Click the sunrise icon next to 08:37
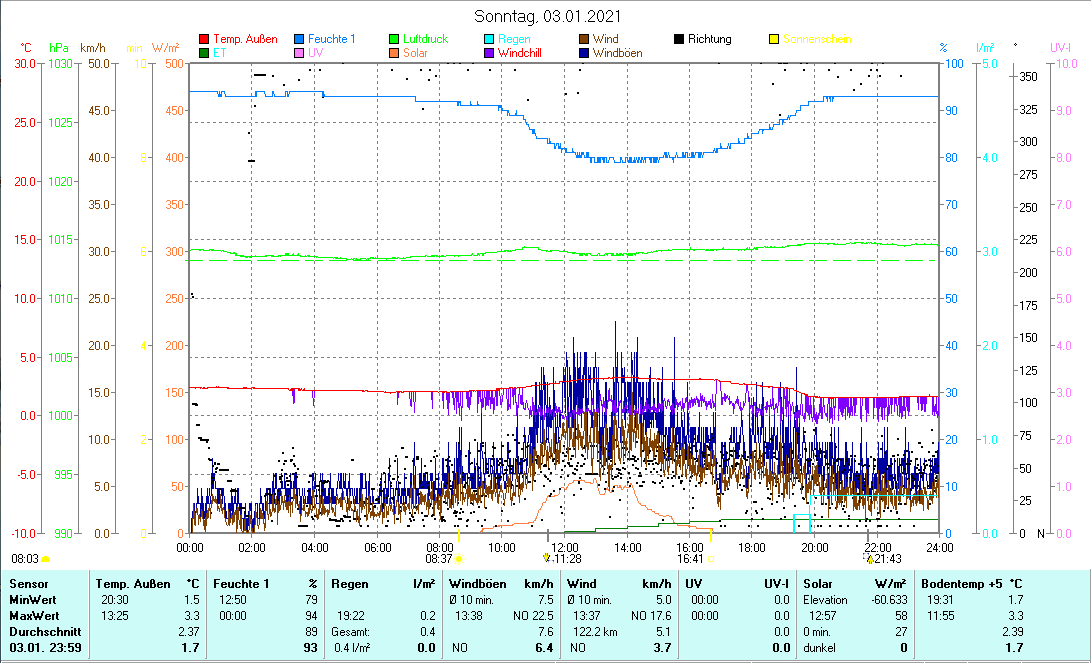This screenshot has height=663, width=1091. click(459, 559)
